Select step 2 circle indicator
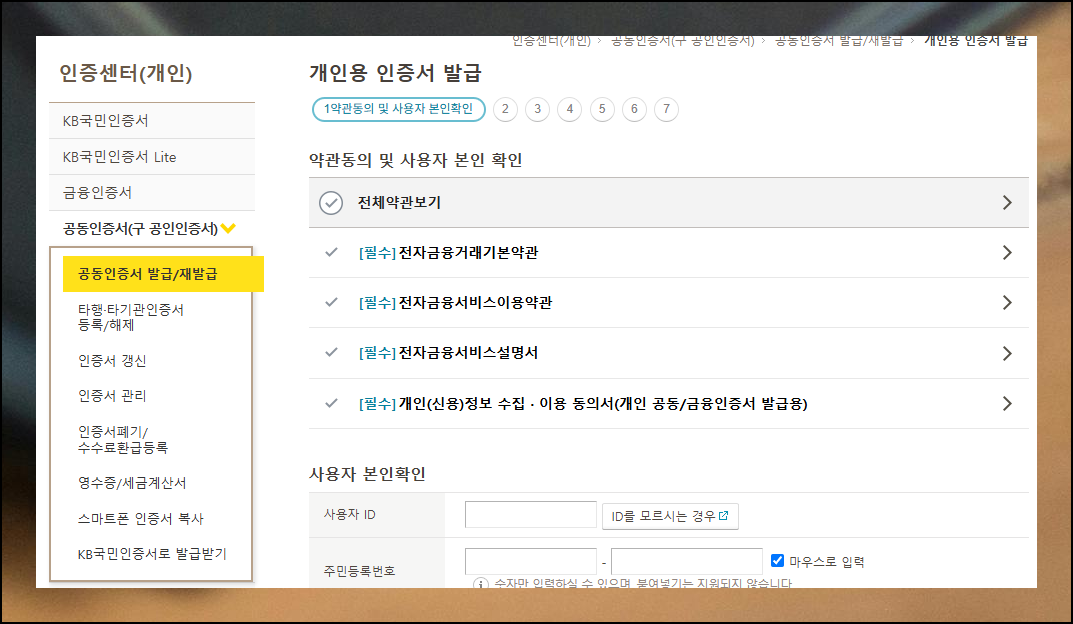The height and width of the screenshot is (624, 1073). 505,109
